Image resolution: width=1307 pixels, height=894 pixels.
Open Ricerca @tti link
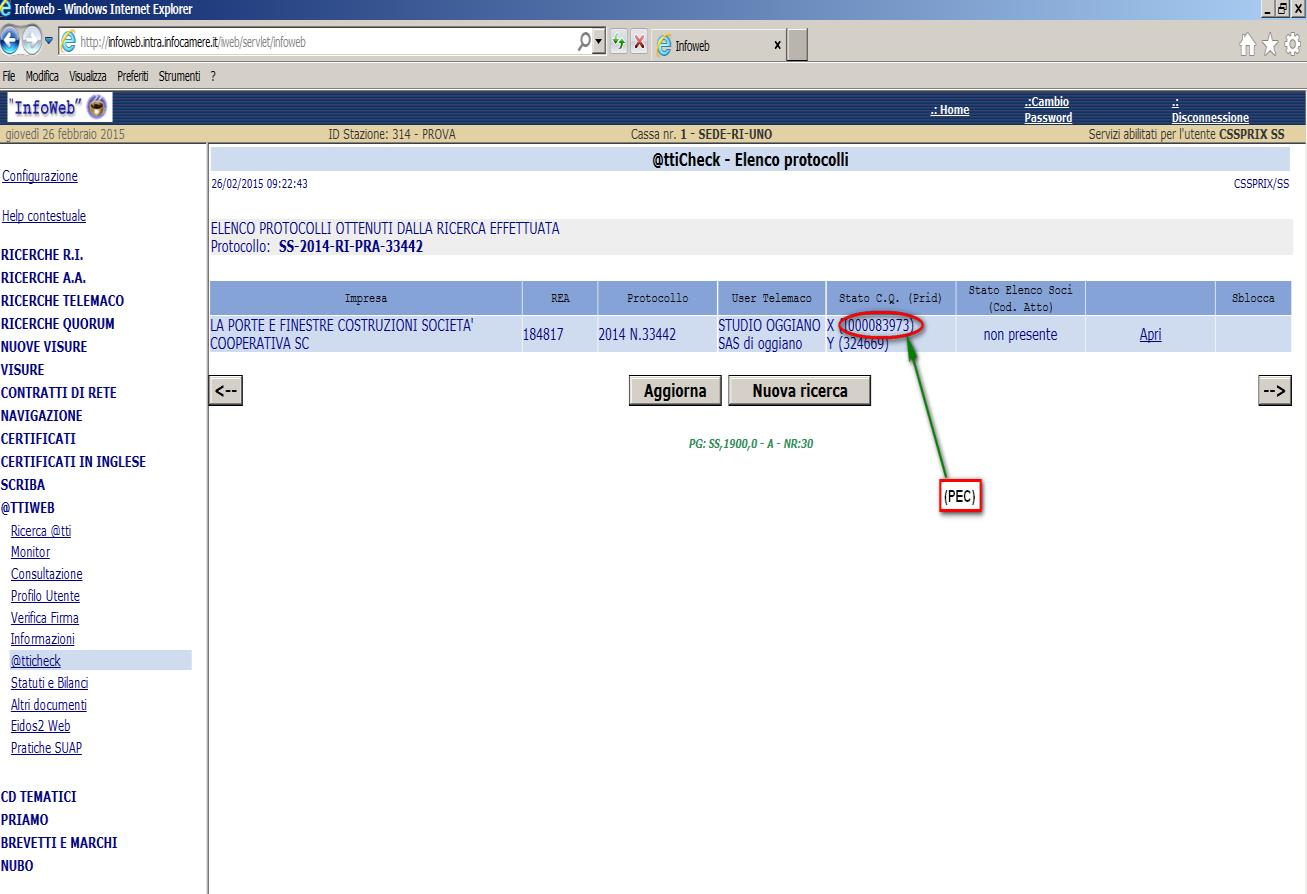pos(41,531)
